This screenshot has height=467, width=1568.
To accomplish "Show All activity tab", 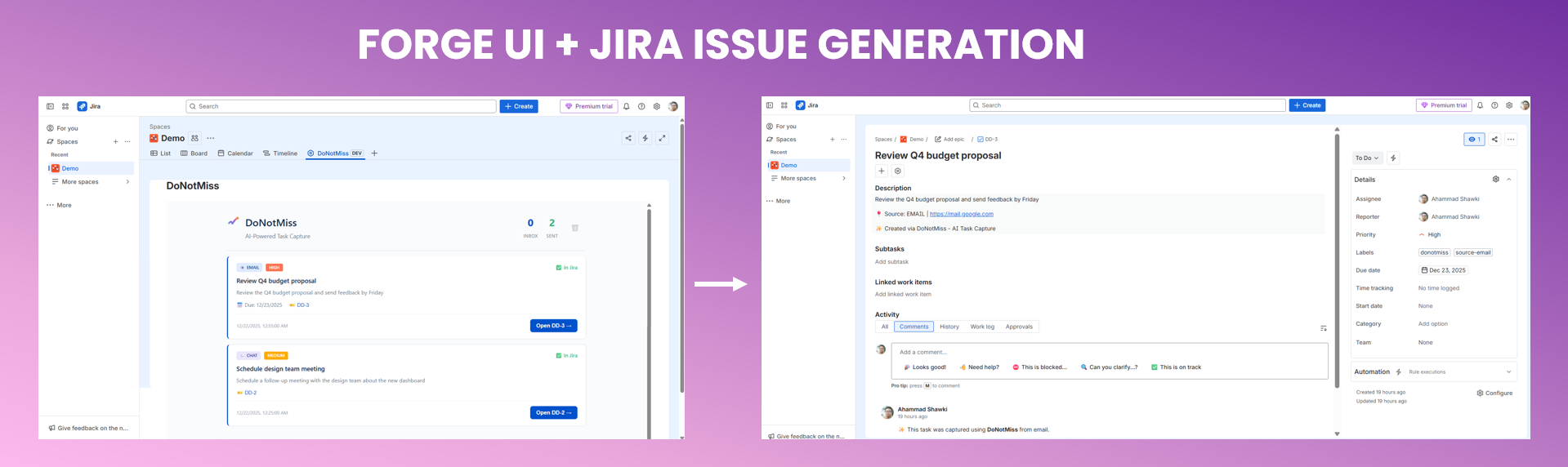I will coord(884,327).
